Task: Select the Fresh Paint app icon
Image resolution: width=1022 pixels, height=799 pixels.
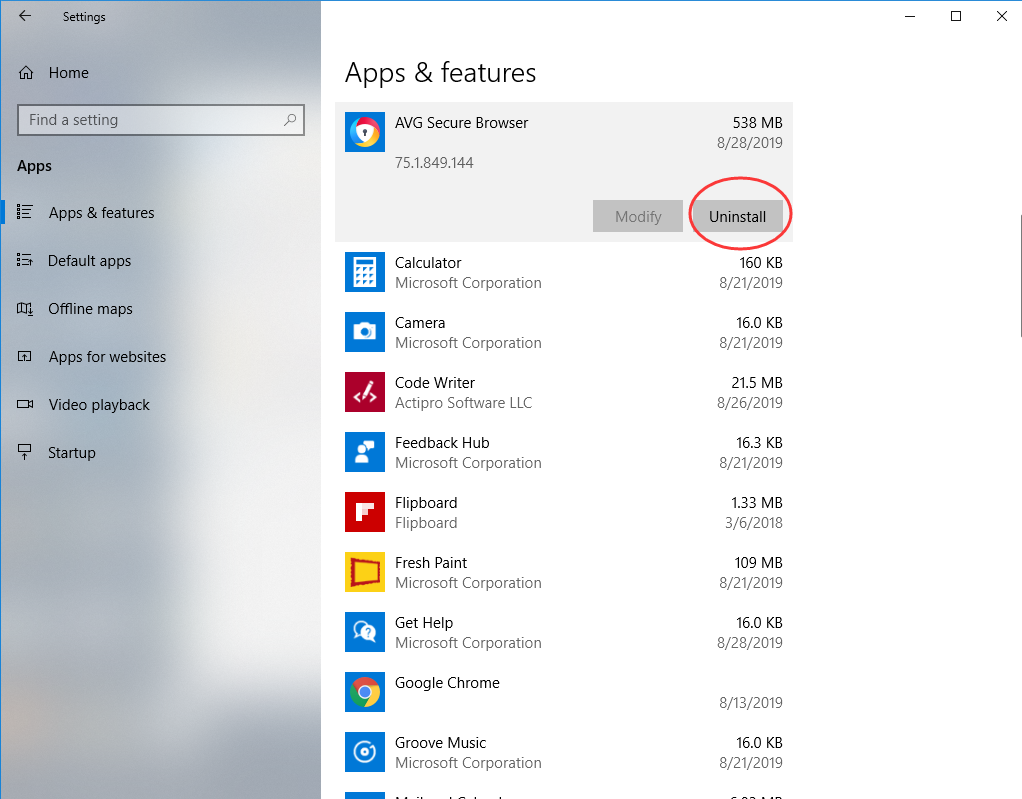Action: [365, 572]
